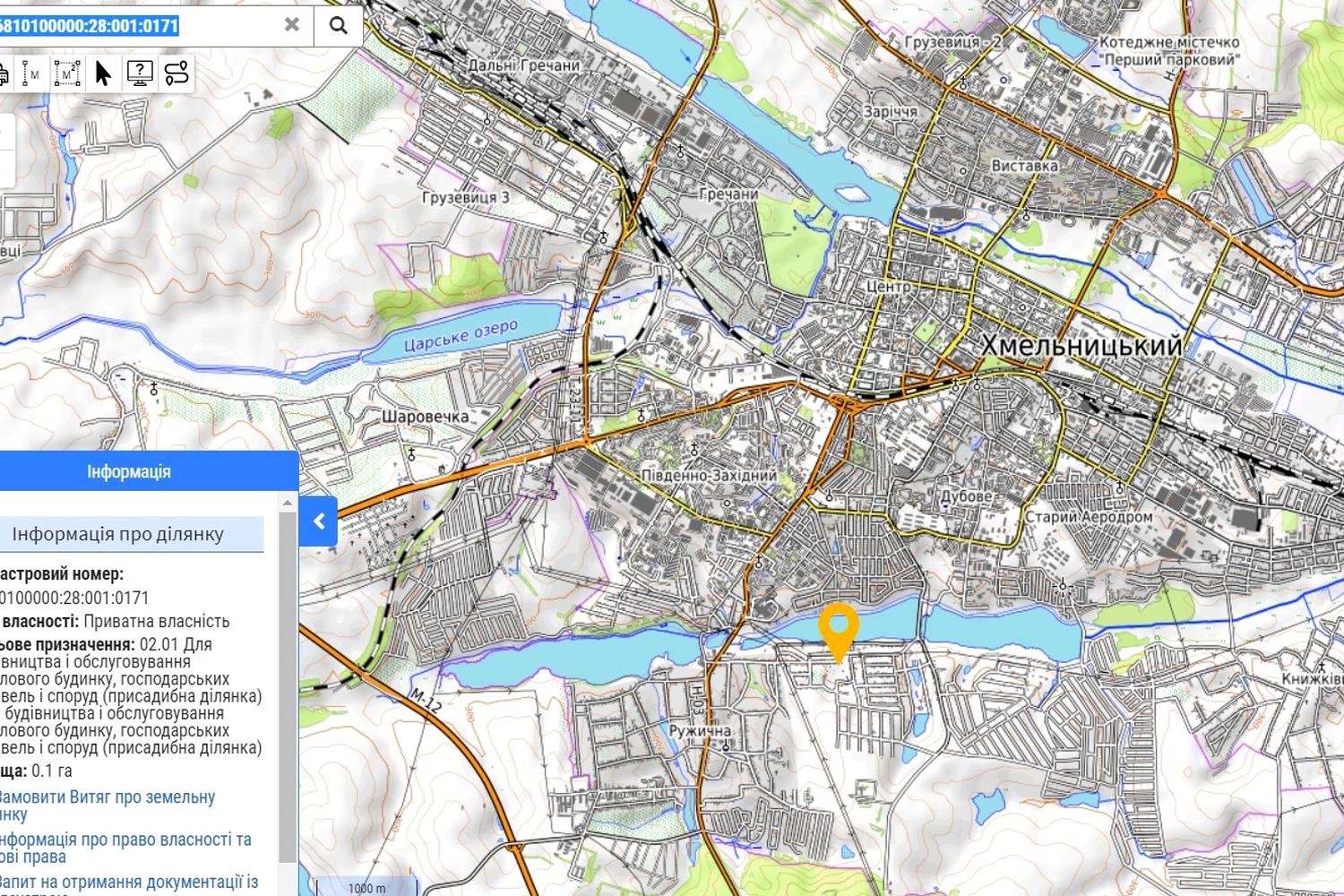Click the 0.1 га area value
1344x896 pixels.
pyautogui.click(x=52, y=771)
